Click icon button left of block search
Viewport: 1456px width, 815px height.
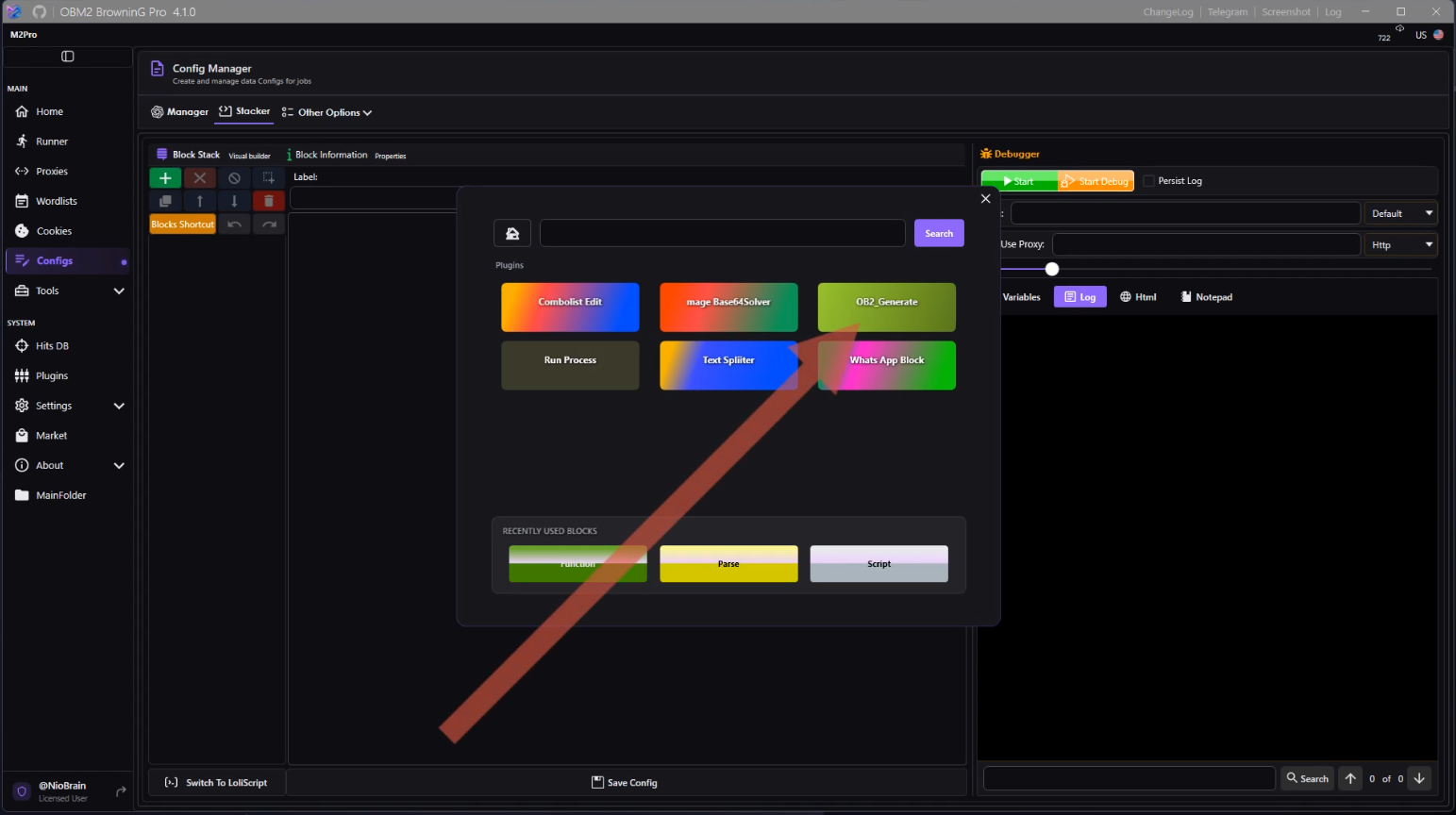point(512,233)
